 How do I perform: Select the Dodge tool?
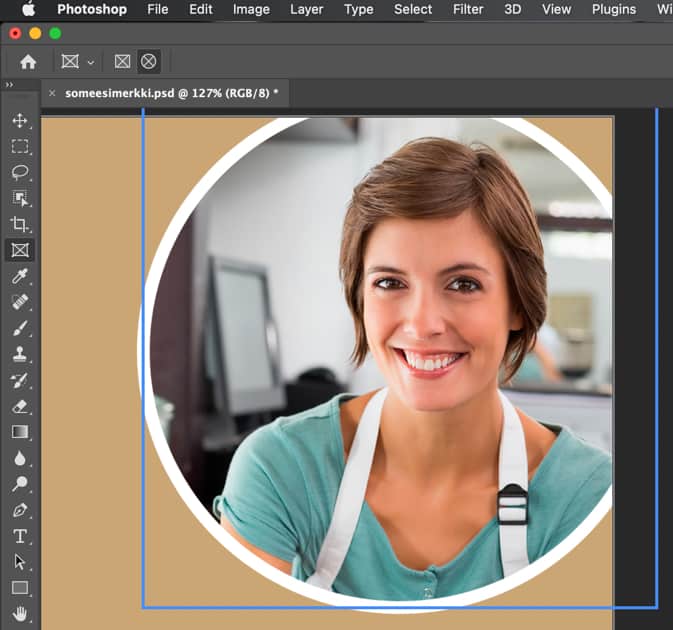20,484
